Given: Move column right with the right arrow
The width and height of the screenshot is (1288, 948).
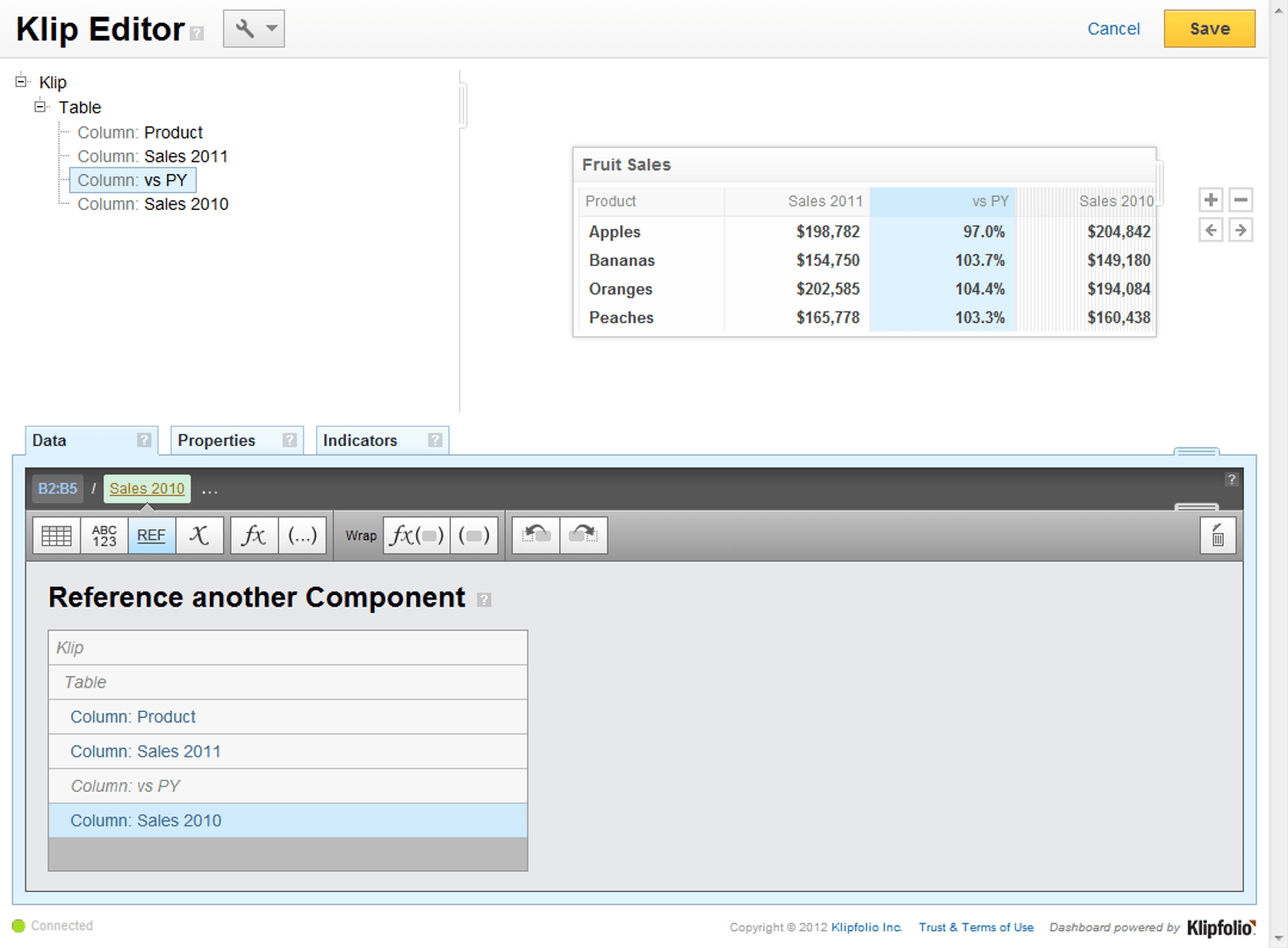Looking at the screenshot, I should (x=1241, y=231).
